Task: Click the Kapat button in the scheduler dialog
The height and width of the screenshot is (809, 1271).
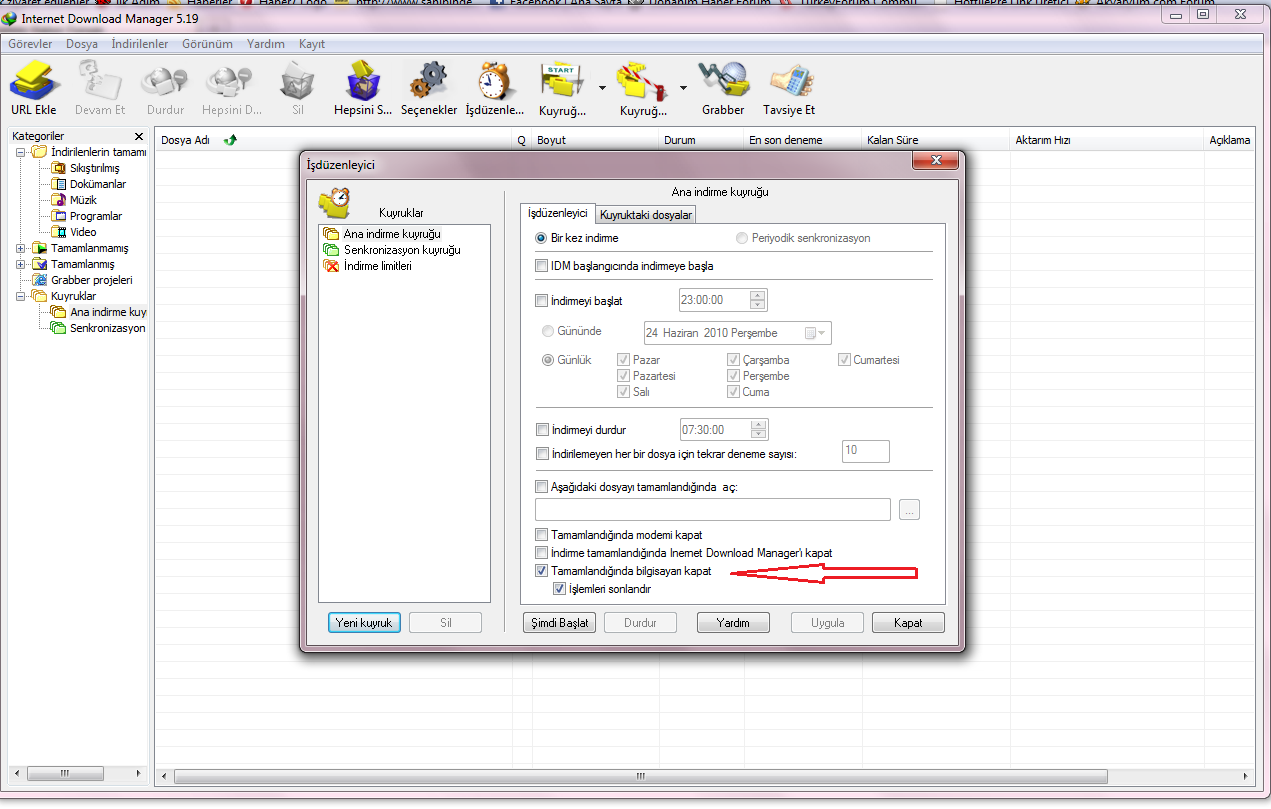Action: click(908, 622)
